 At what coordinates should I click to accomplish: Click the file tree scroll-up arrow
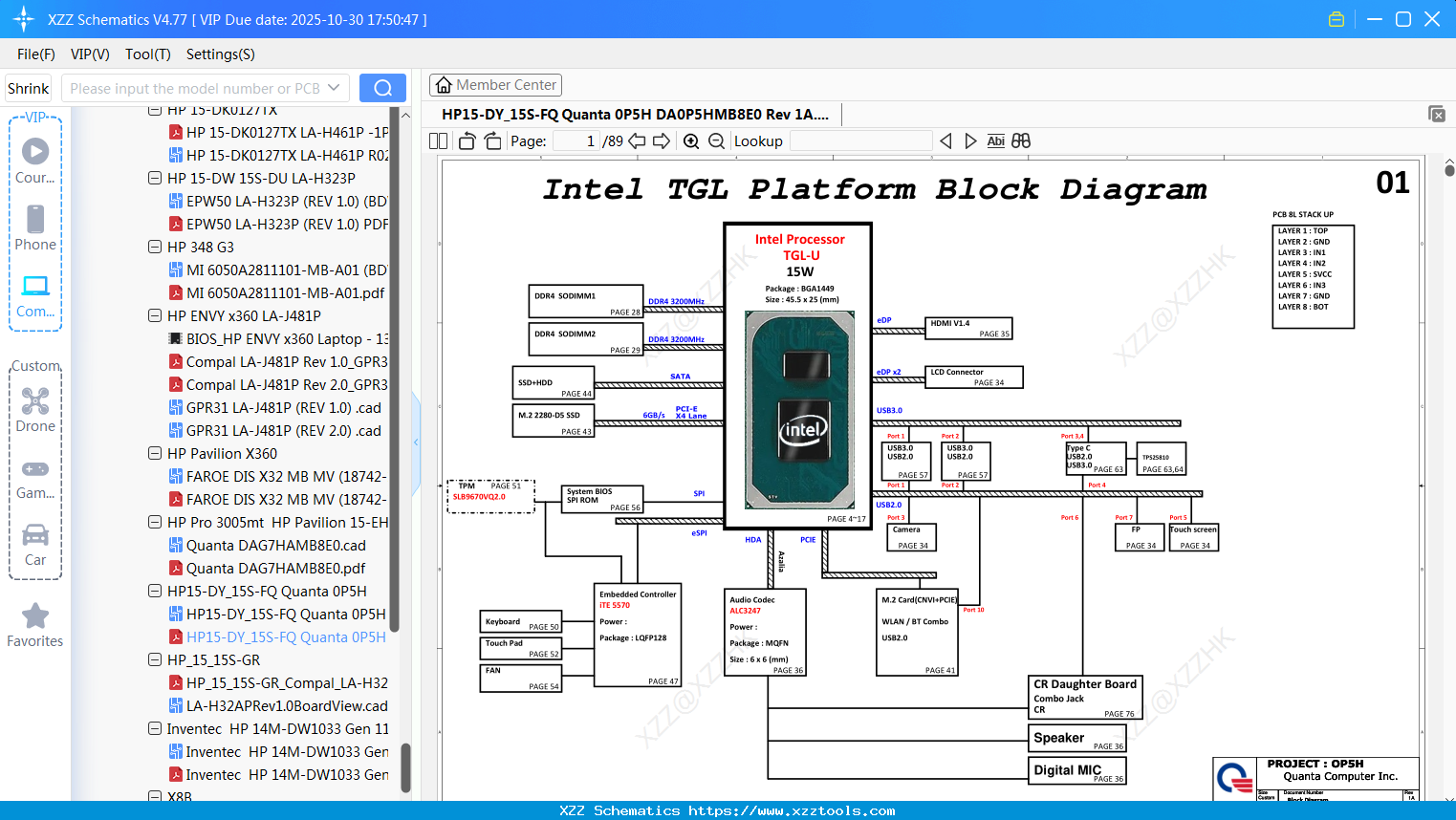click(405, 115)
